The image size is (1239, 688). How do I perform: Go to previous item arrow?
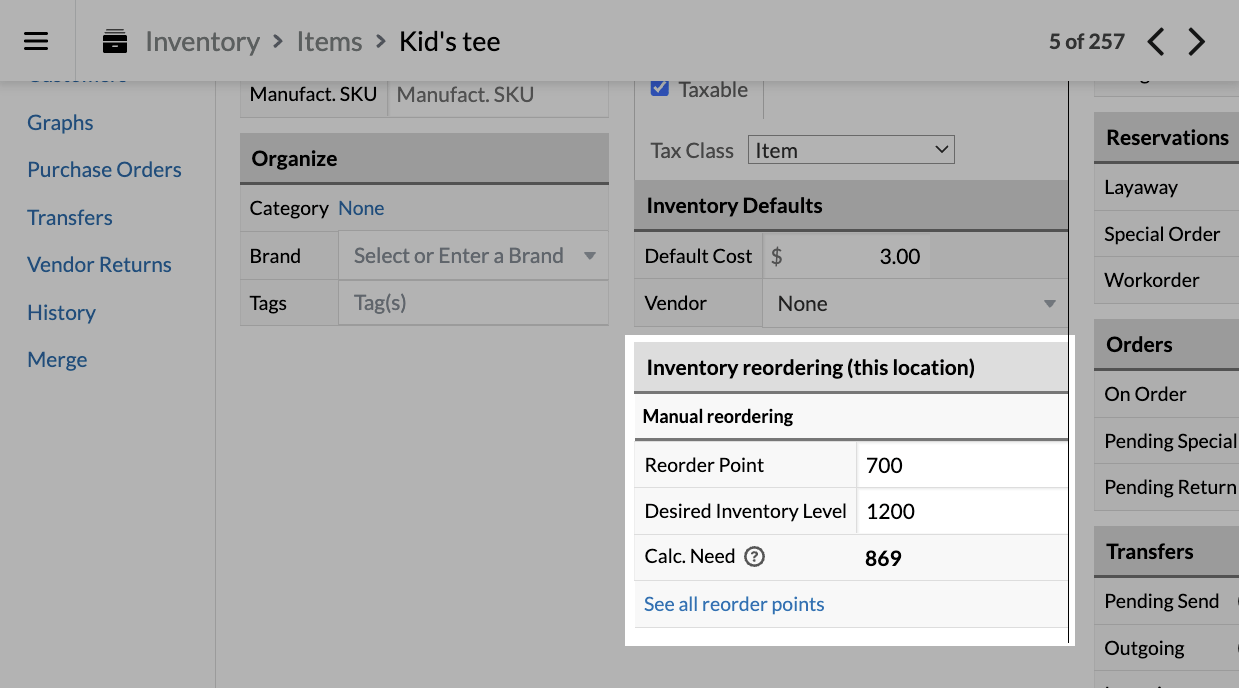1156,42
